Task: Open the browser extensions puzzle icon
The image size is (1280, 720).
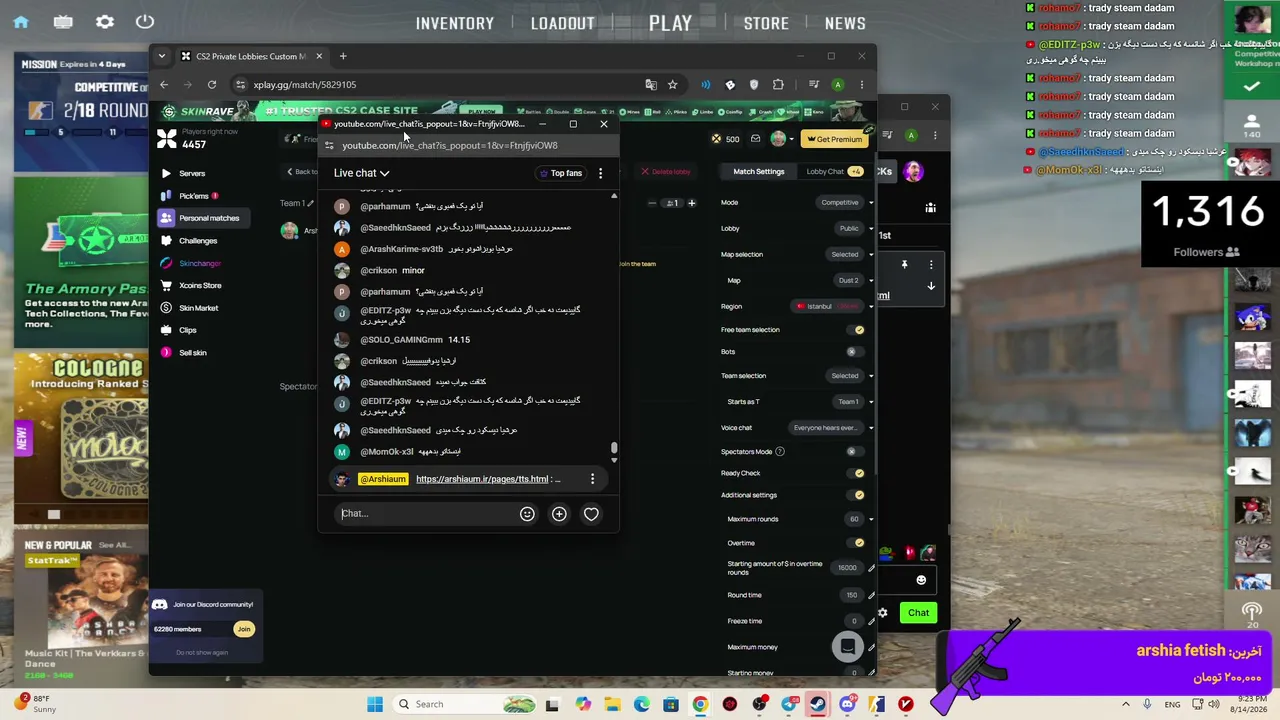Action: [778, 85]
